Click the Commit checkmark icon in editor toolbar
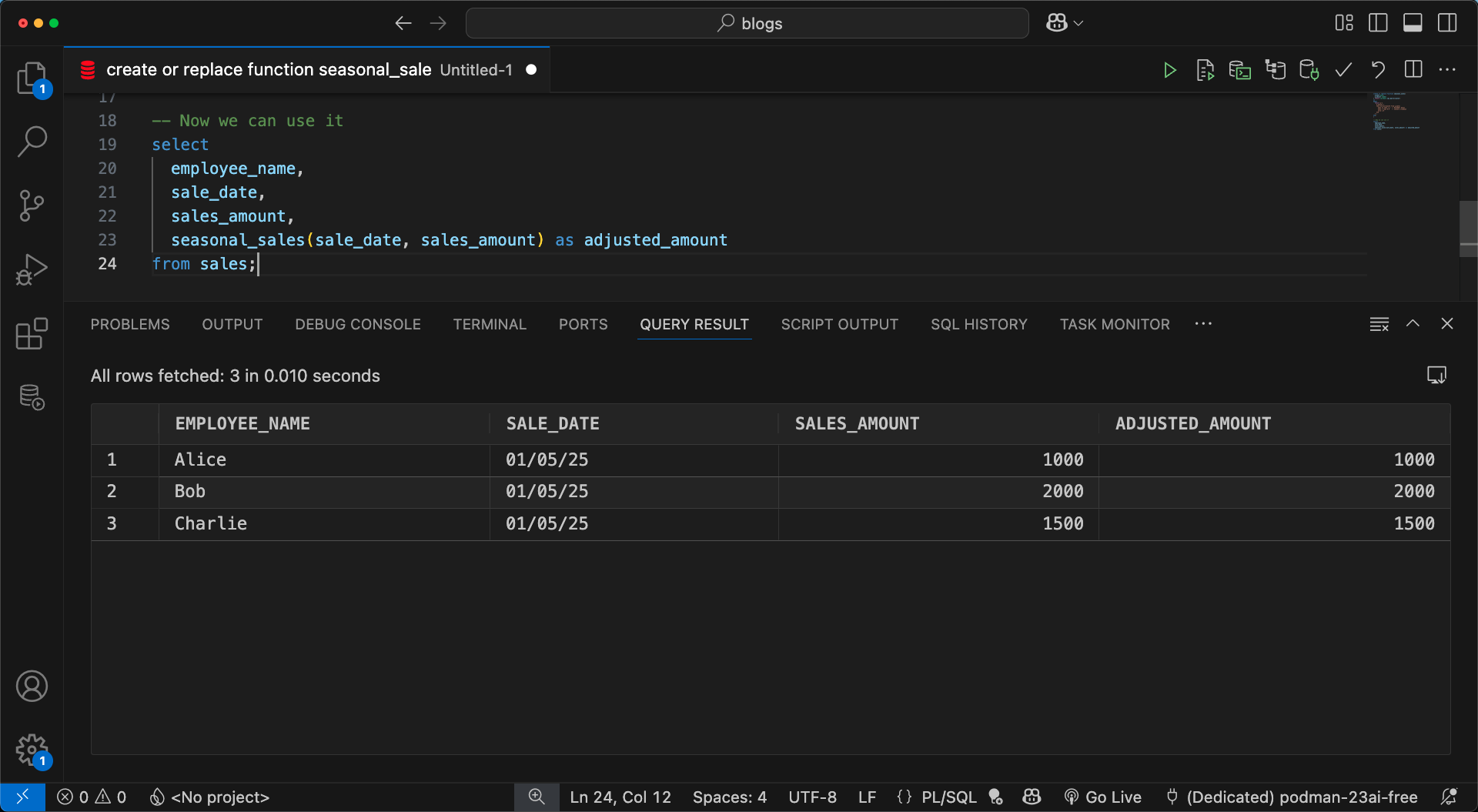The height and width of the screenshot is (812, 1478). click(x=1343, y=70)
